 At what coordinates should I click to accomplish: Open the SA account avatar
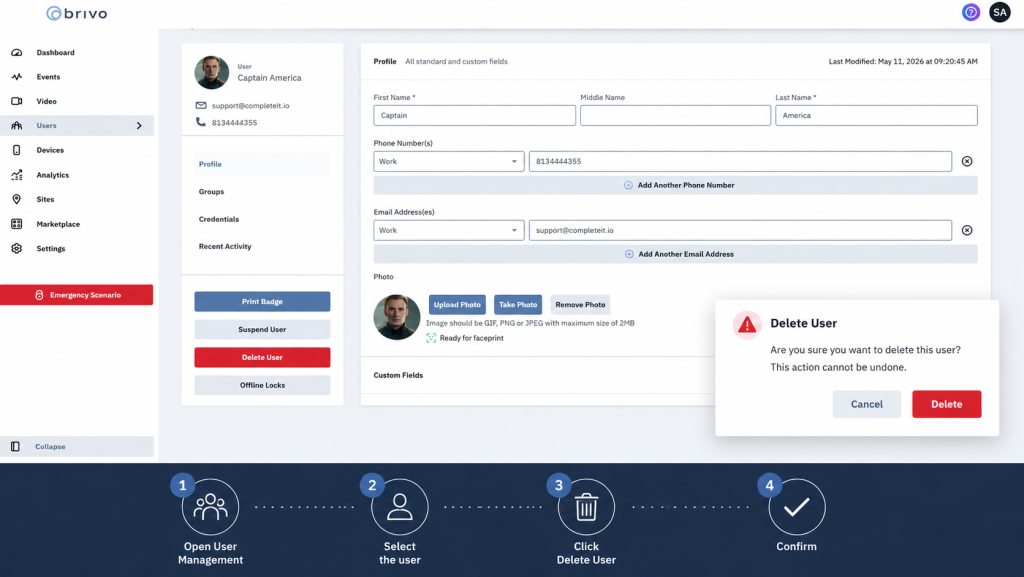coord(999,12)
